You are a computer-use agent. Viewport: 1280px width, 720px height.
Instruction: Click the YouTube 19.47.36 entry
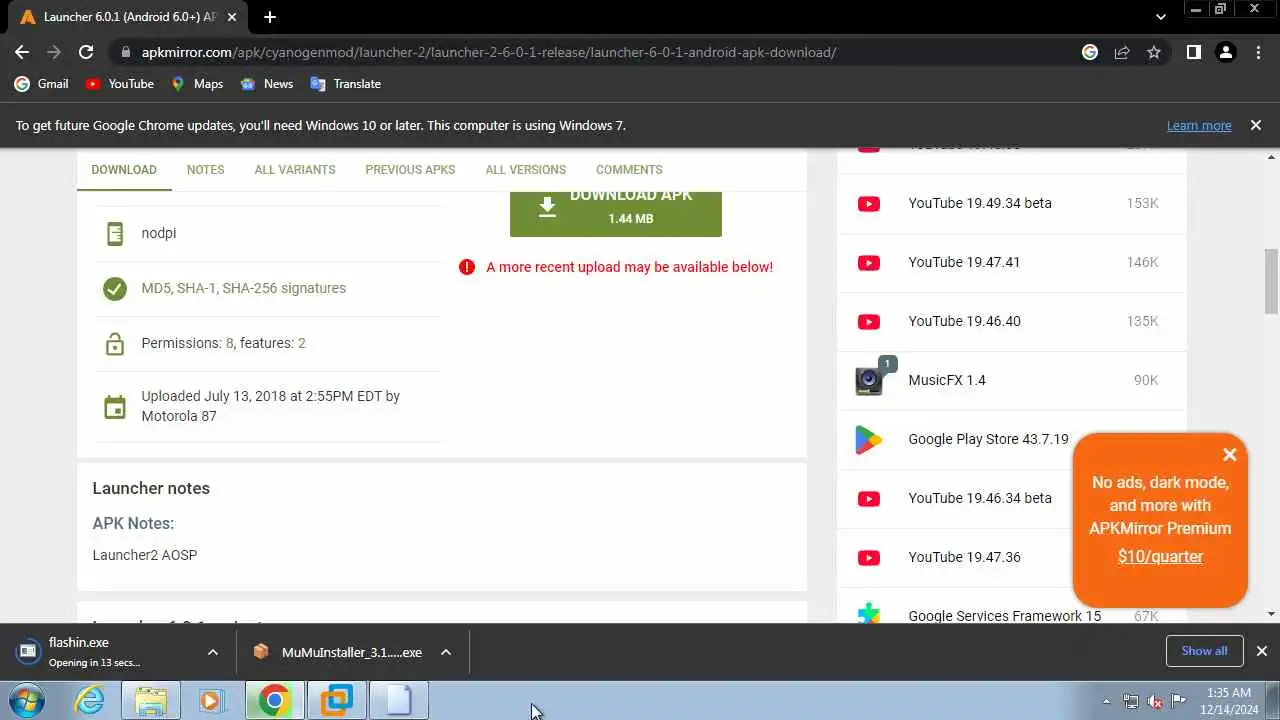click(x=964, y=557)
